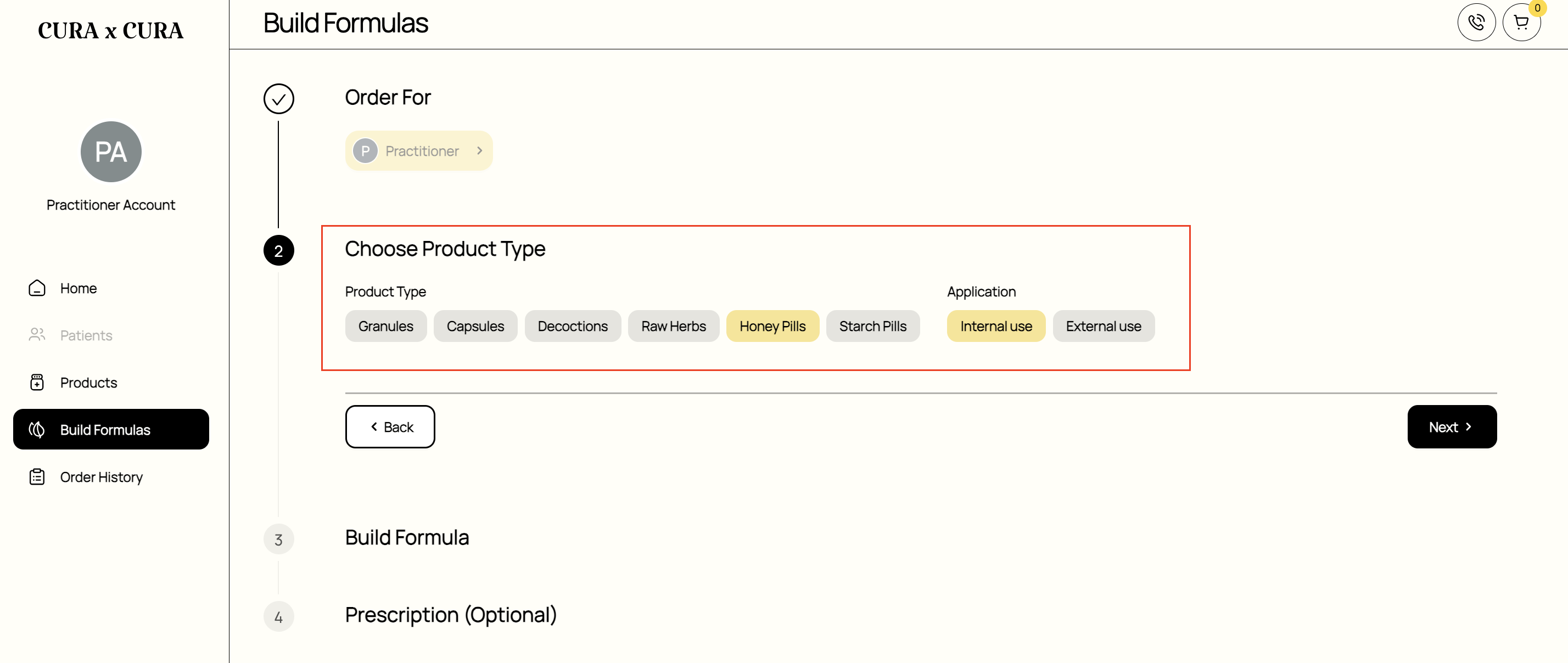The height and width of the screenshot is (663, 1568).
Task: Select External use application
Action: point(1104,326)
